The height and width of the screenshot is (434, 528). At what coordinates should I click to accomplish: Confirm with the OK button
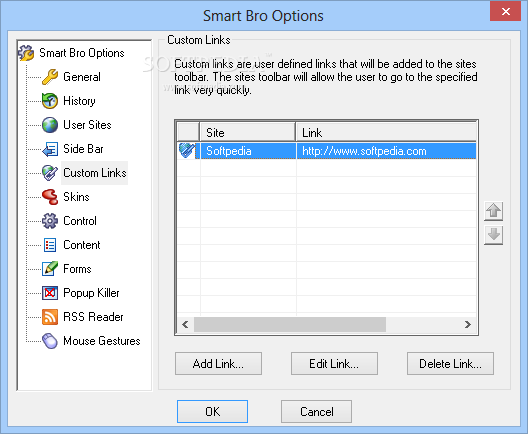pos(212,411)
